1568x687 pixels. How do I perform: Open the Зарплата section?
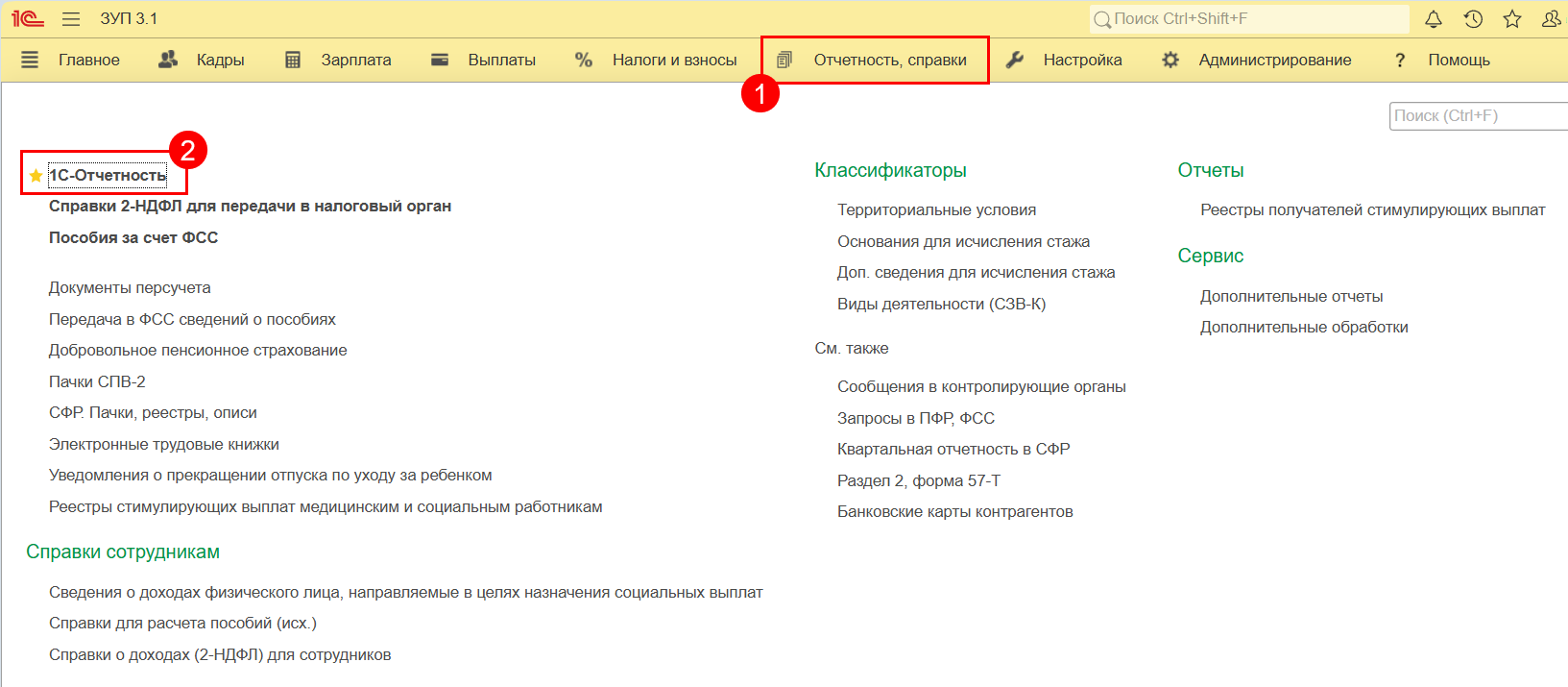(355, 61)
